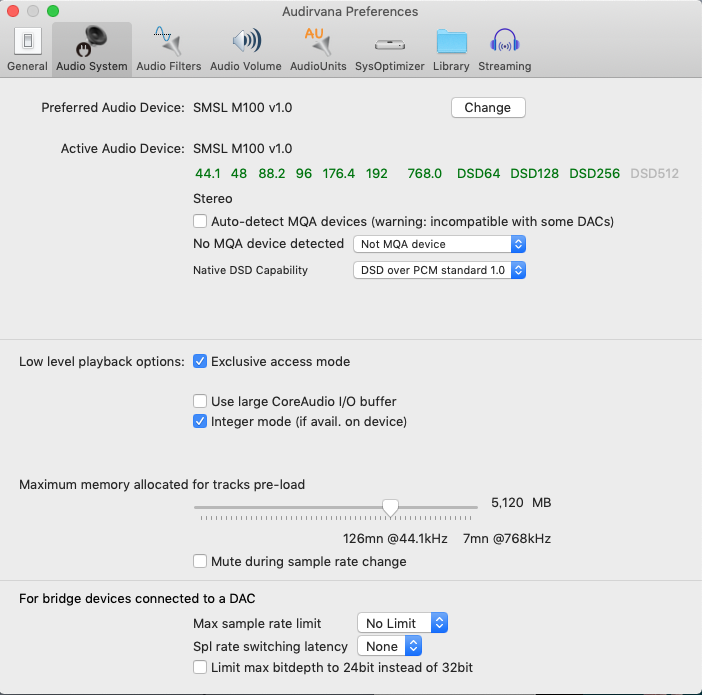Click the 768.0 sample rate label
The image size is (702, 695).
(x=424, y=173)
